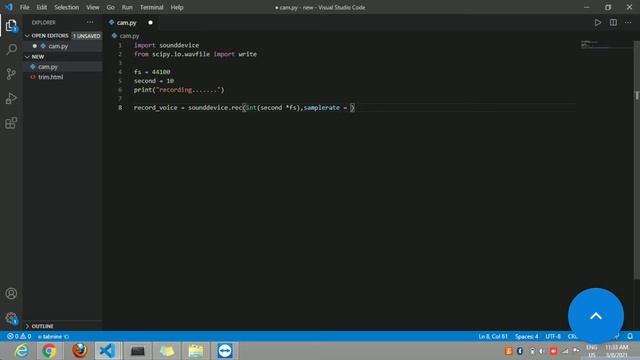Click the fs = 44100 line
Viewport: 640px width, 360px height.
(152, 72)
